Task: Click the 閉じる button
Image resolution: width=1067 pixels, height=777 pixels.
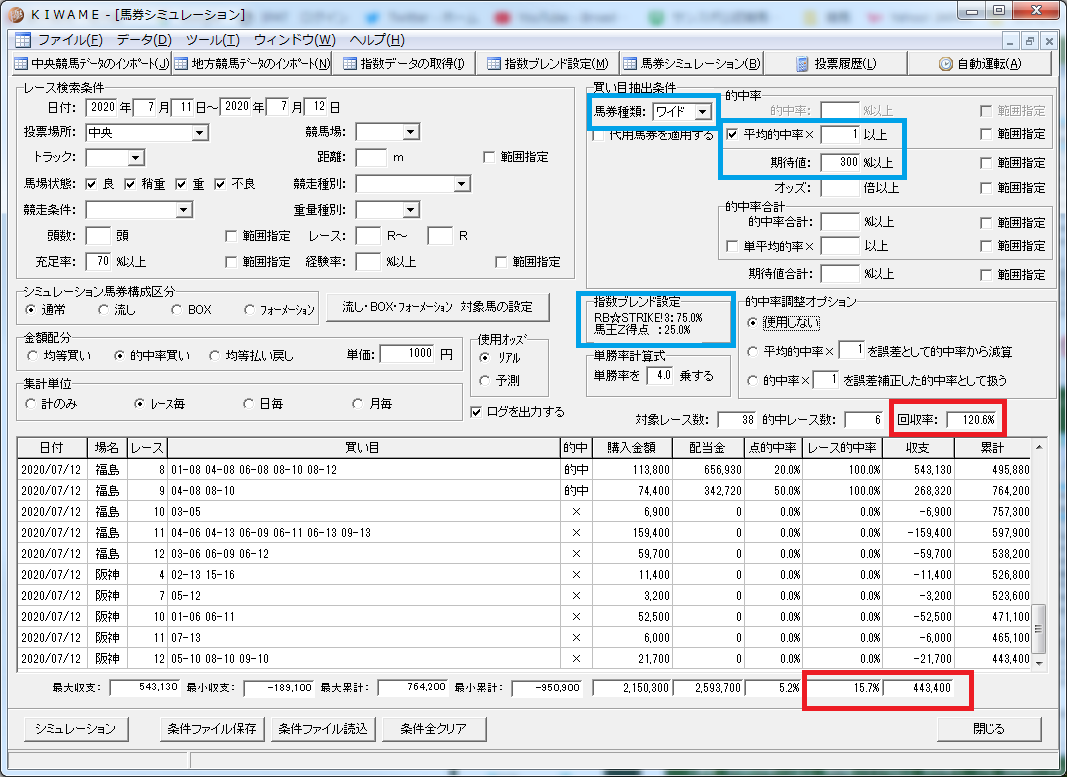Action: 989,729
